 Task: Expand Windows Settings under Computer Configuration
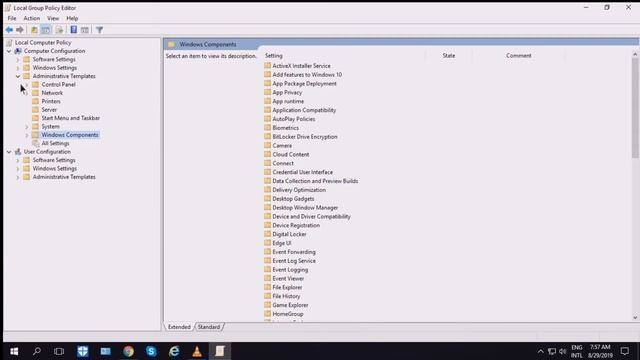pos(18,68)
